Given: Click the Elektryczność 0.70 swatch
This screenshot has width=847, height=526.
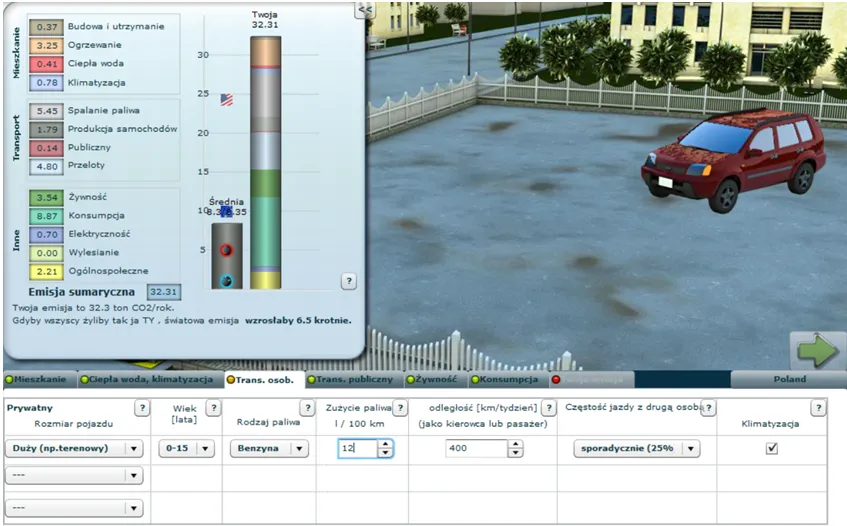Looking at the screenshot, I should [x=46, y=234].
